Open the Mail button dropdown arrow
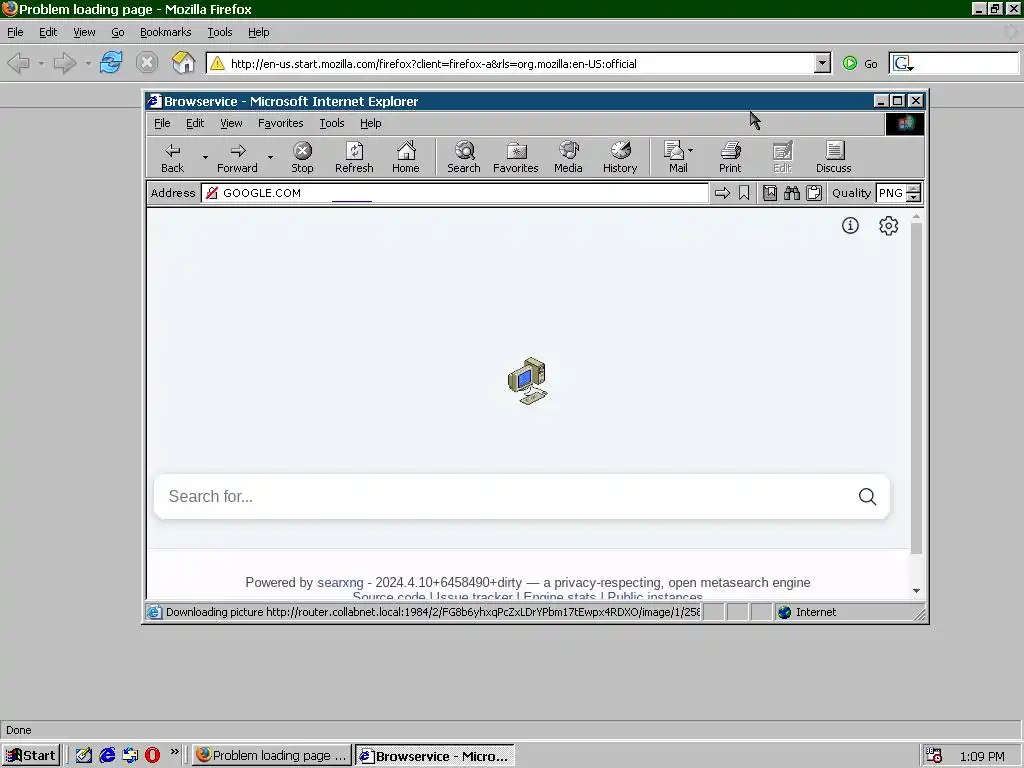Image resolution: width=1024 pixels, height=768 pixels. coord(690,151)
